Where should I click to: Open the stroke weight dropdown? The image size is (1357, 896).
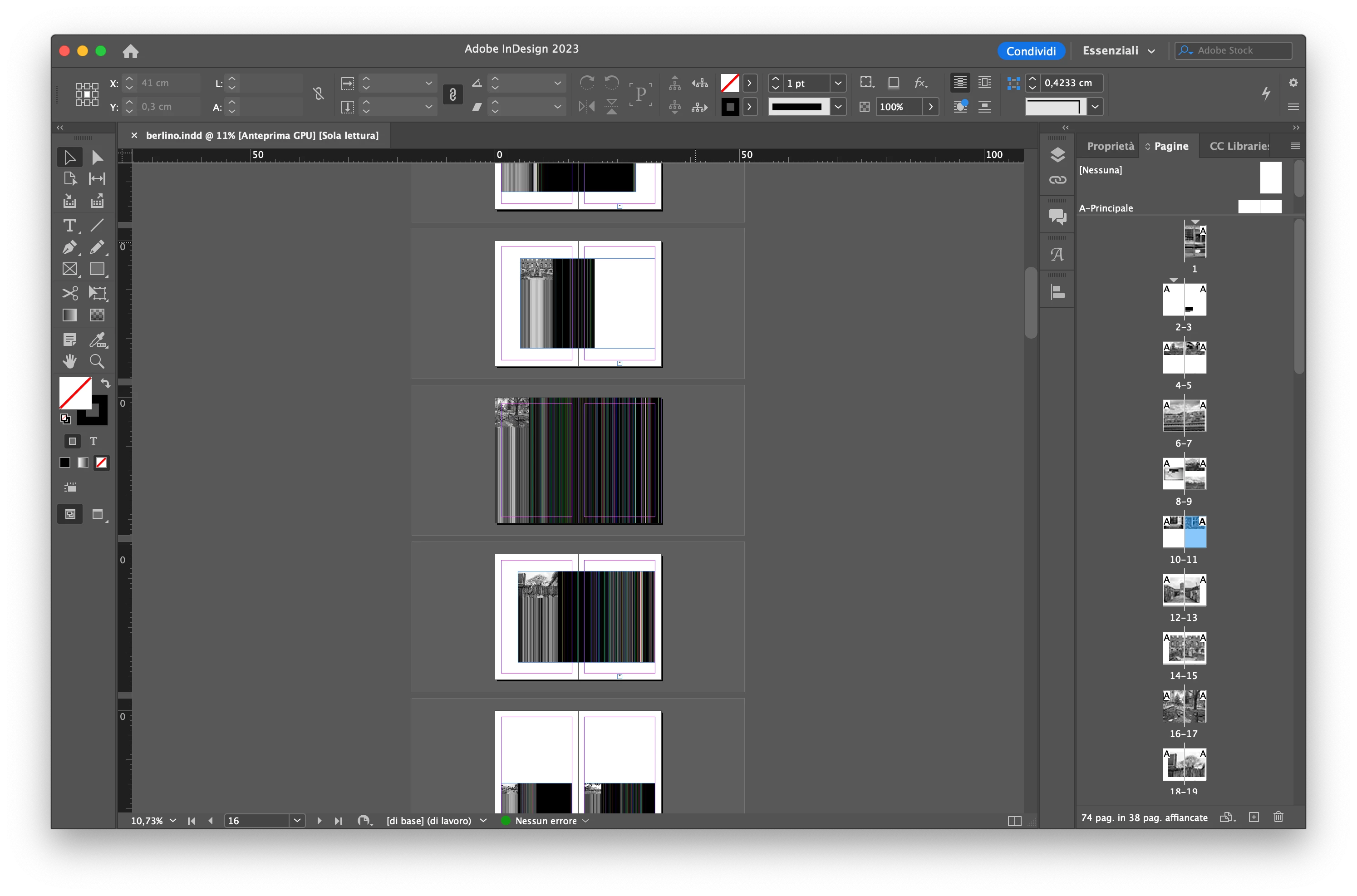[x=838, y=84]
